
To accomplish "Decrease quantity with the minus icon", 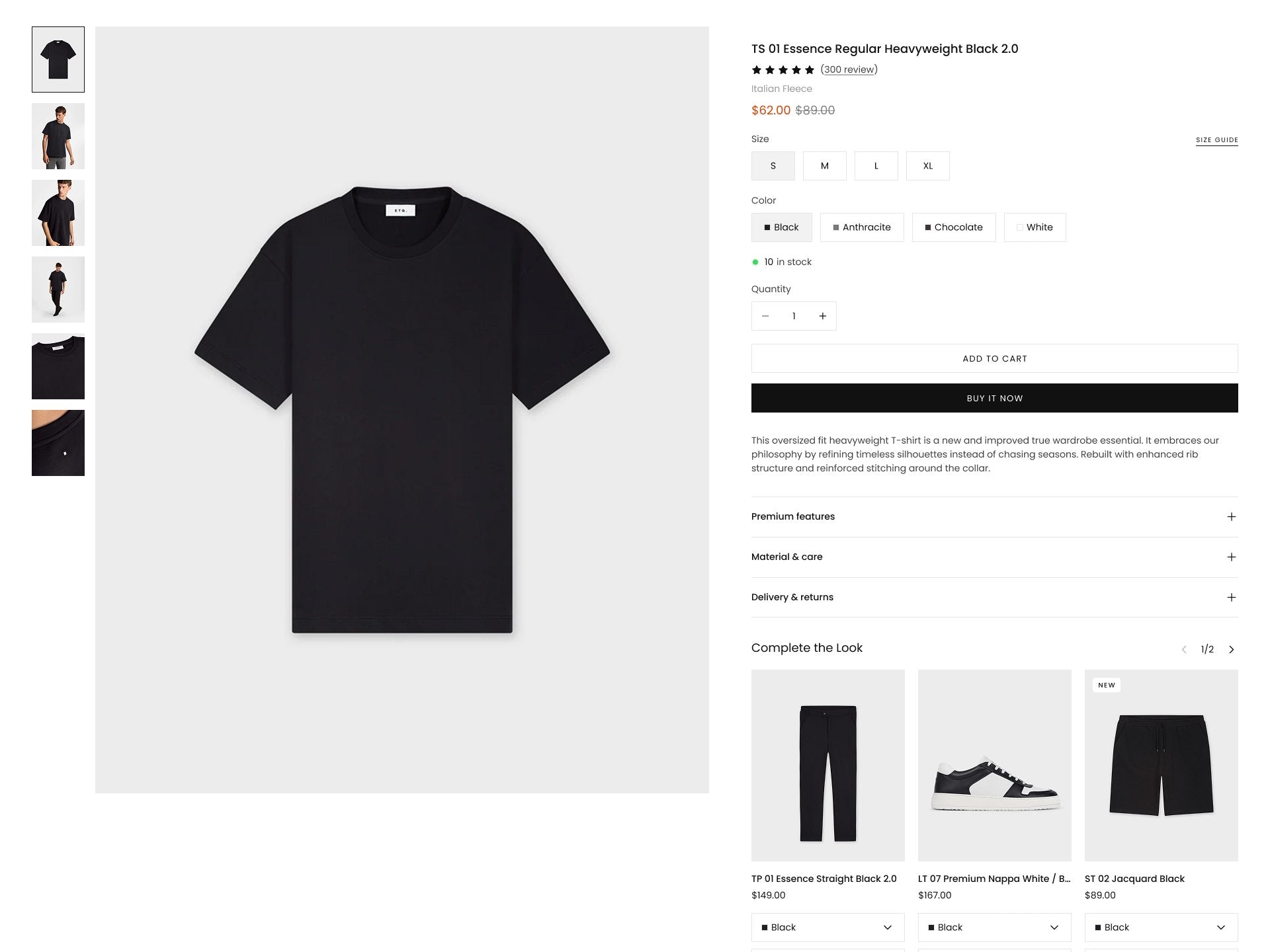I will (x=765, y=316).
